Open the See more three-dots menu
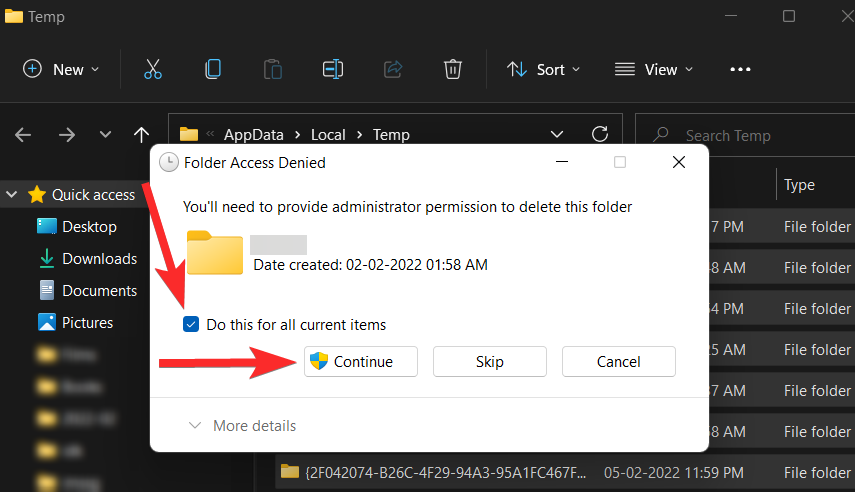Screen dimensions: 855x492 pos(740,69)
